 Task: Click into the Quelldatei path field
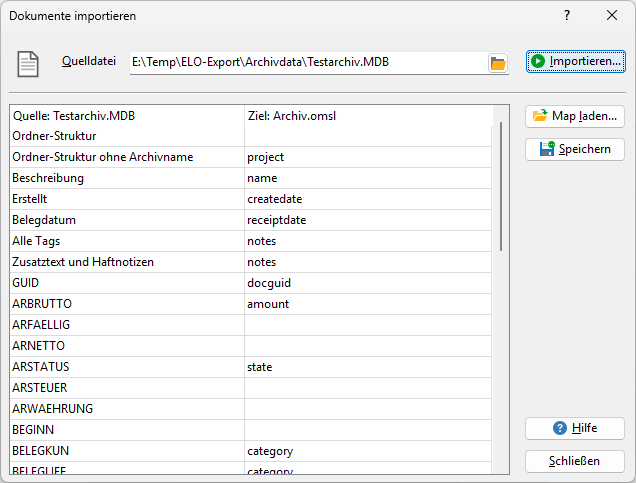pyautogui.click(x=306, y=63)
